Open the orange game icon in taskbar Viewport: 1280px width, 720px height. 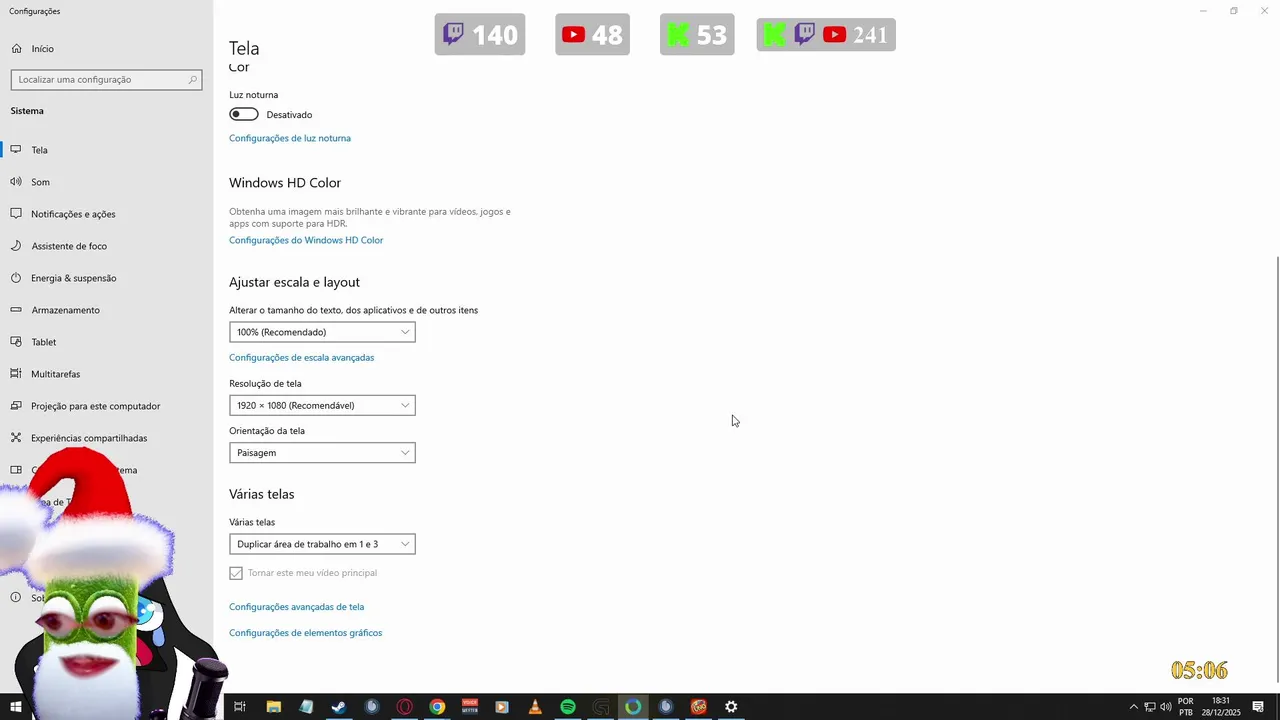(x=699, y=707)
